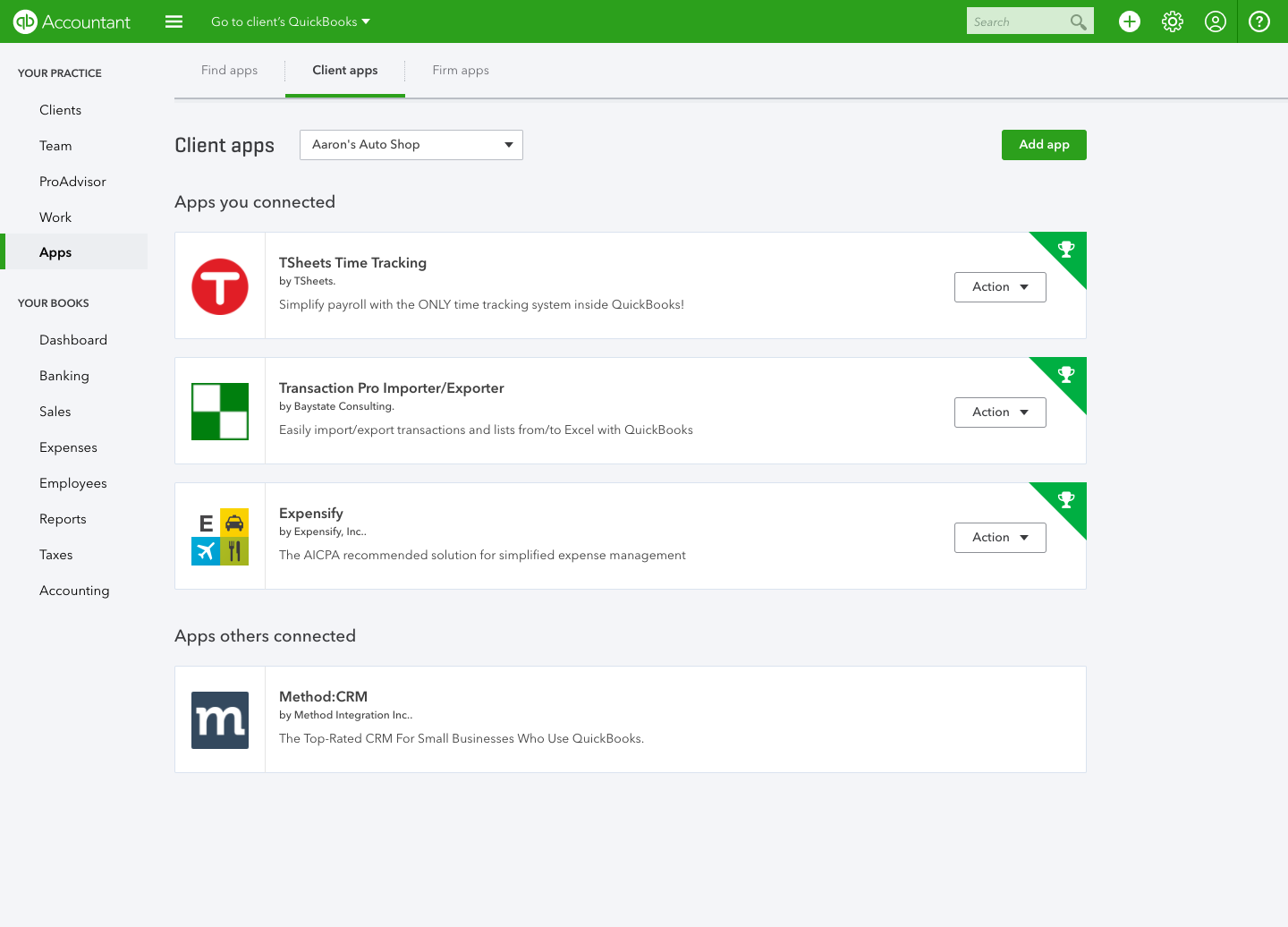Click into the Search field
This screenshot has width=1288, height=927.
1018,21
